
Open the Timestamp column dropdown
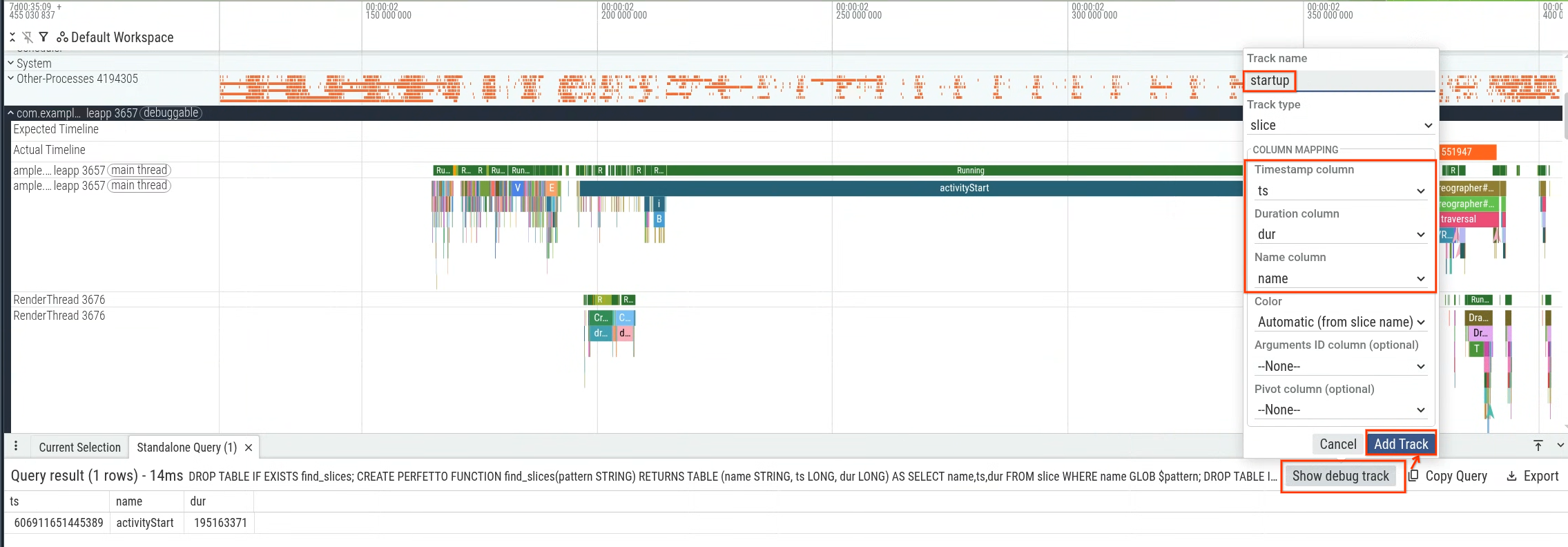[x=1340, y=191]
